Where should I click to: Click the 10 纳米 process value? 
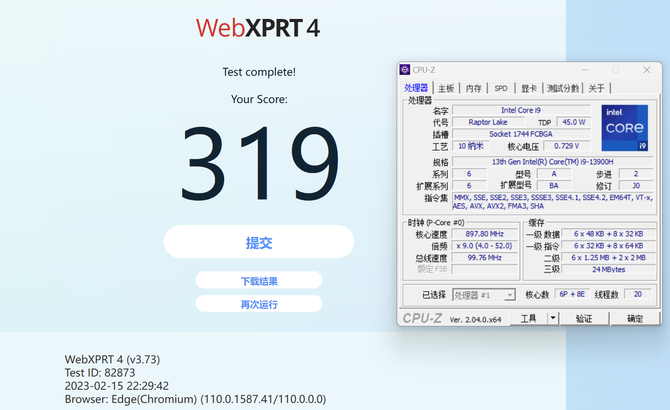coord(470,146)
